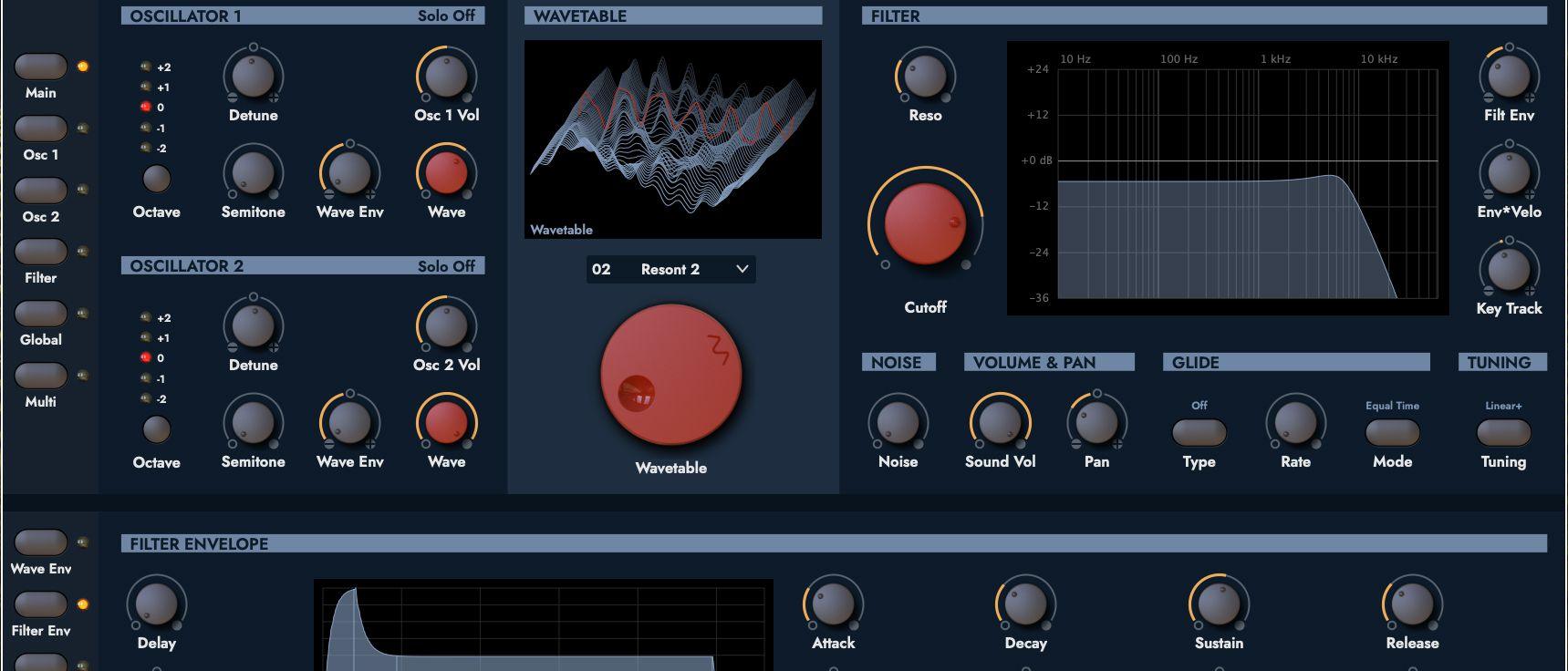Click the Pan knob
Viewport: 1568px width, 671px height.
1096,422
